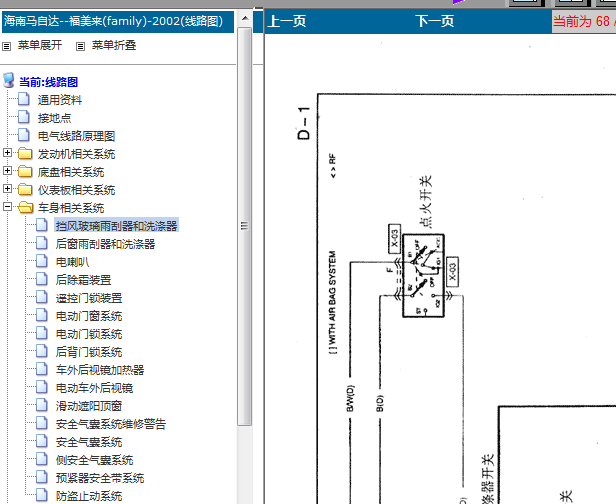
Task: Open the 电动门锁系统 diagram
Action: click(x=89, y=334)
